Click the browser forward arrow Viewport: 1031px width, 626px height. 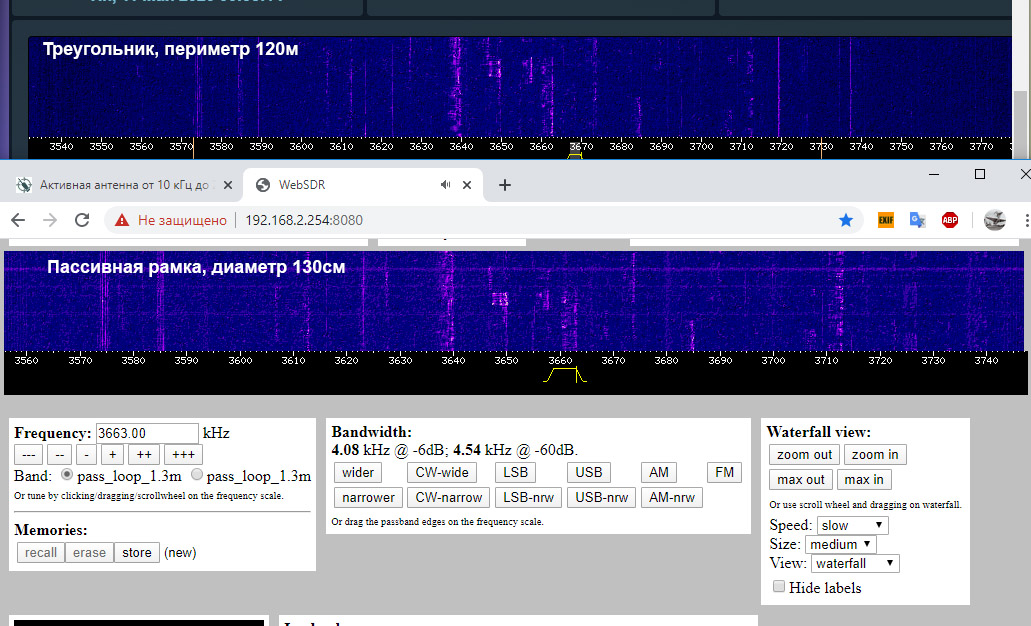tap(50, 220)
